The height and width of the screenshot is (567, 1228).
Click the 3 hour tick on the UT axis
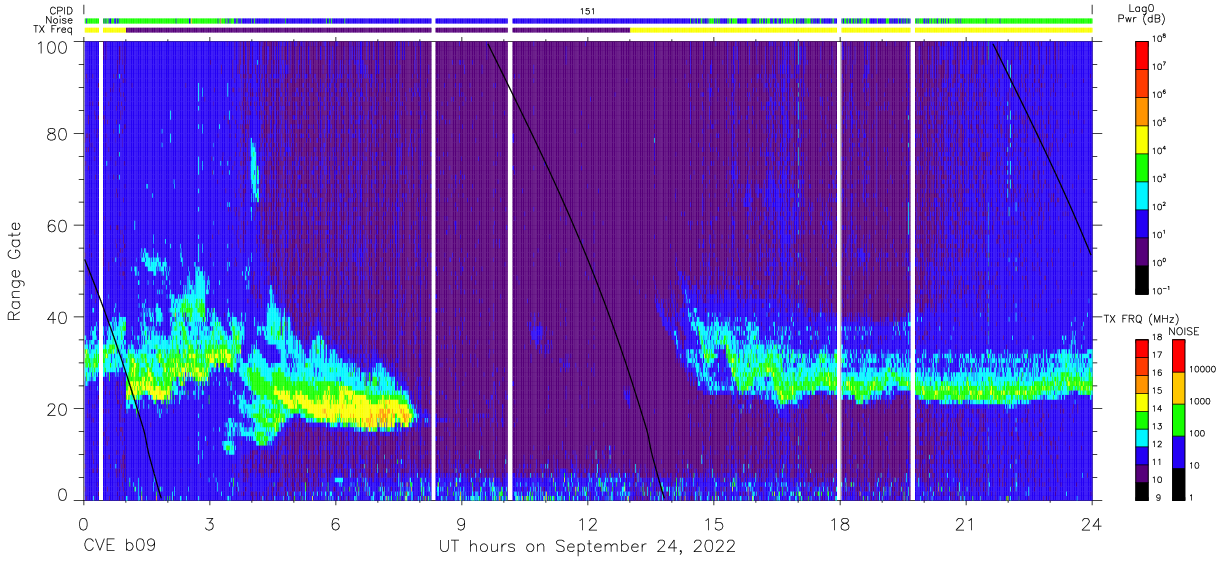(x=210, y=524)
